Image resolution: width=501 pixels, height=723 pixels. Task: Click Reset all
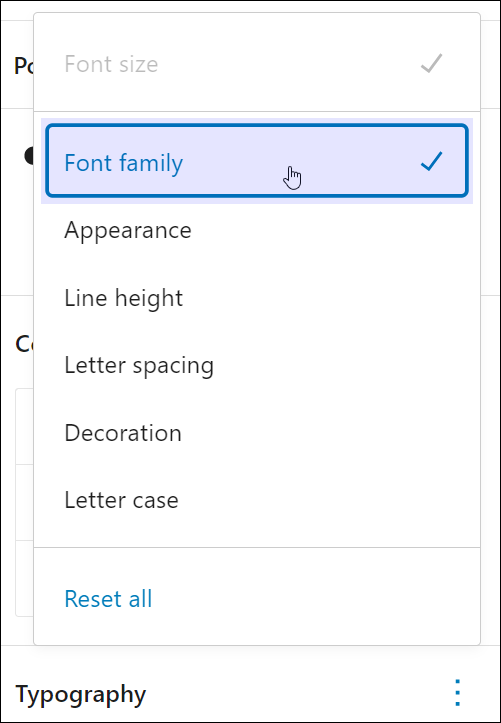tap(108, 599)
